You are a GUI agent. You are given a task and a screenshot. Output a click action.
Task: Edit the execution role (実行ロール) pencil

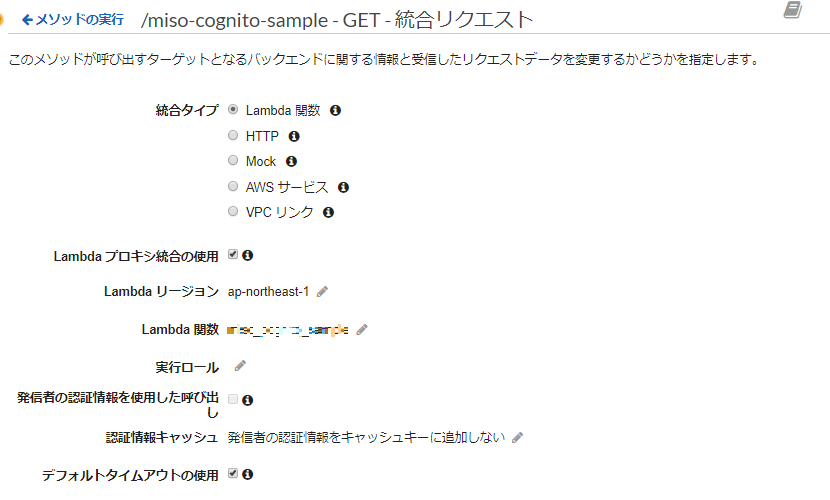click(x=240, y=366)
